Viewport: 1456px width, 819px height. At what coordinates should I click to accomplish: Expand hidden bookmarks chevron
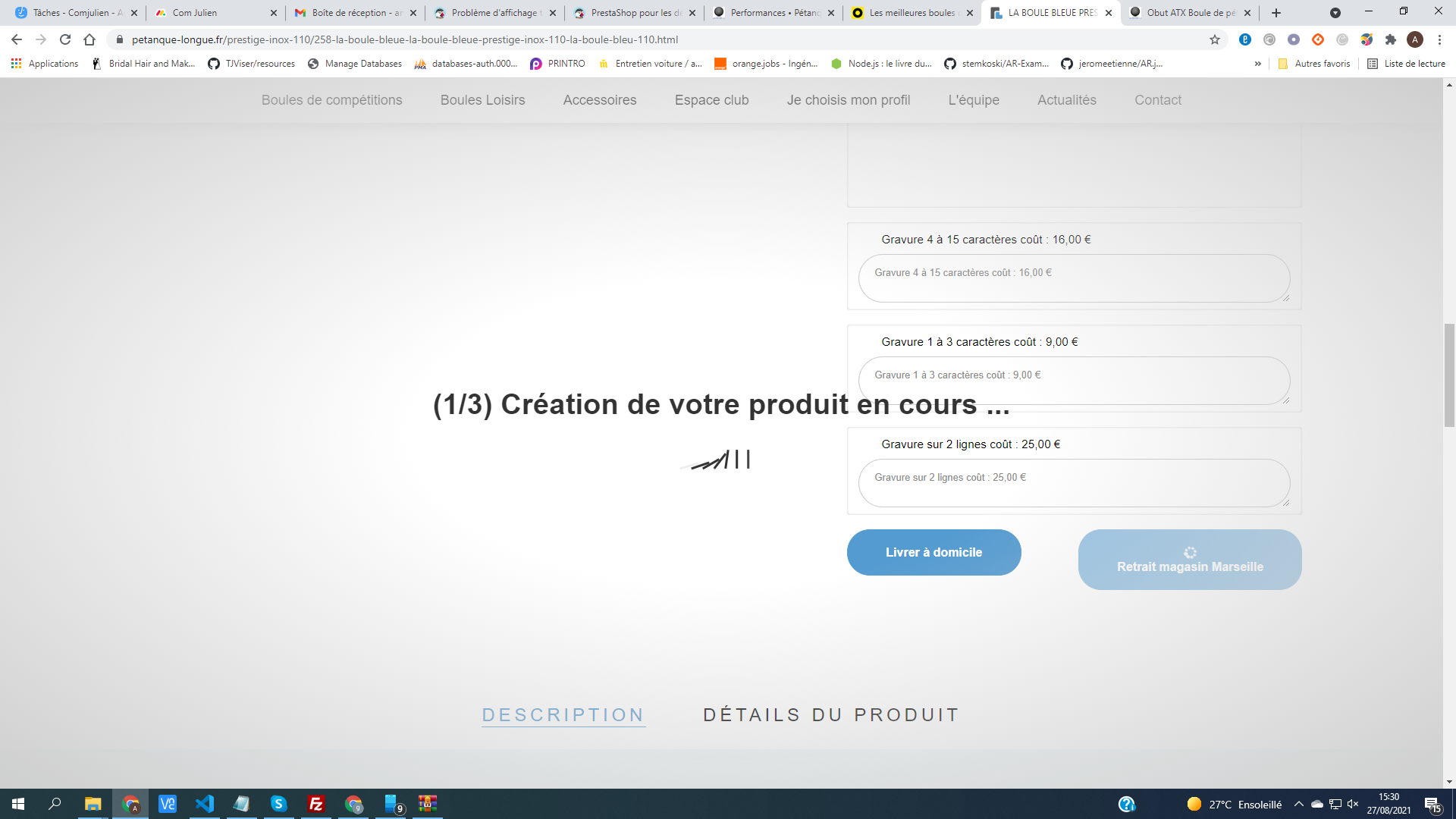click(x=1258, y=64)
